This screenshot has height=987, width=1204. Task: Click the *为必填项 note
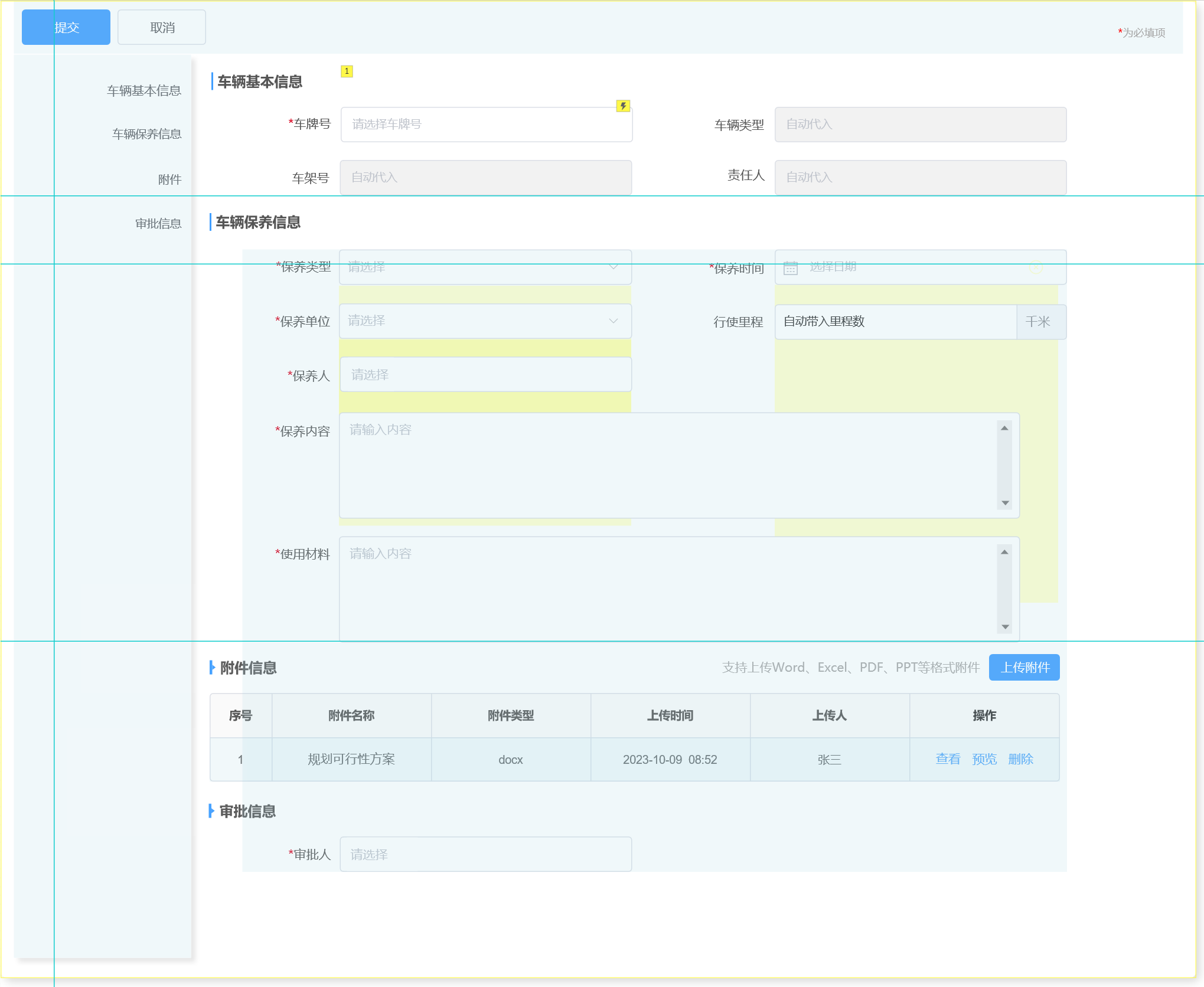pos(1141,32)
